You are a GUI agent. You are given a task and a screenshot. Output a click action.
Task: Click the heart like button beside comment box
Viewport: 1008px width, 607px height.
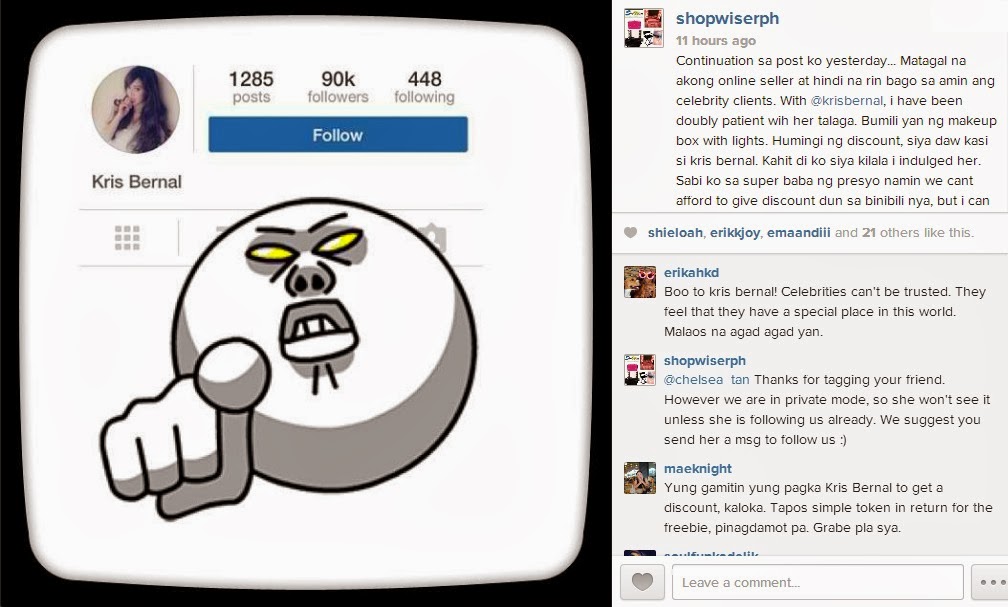[x=642, y=583]
